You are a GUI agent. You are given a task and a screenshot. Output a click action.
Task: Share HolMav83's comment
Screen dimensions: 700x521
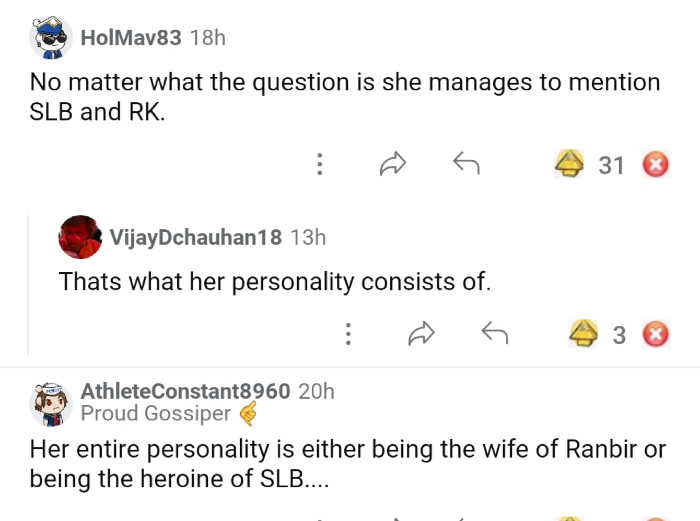pyautogui.click(x=393, y=165)
